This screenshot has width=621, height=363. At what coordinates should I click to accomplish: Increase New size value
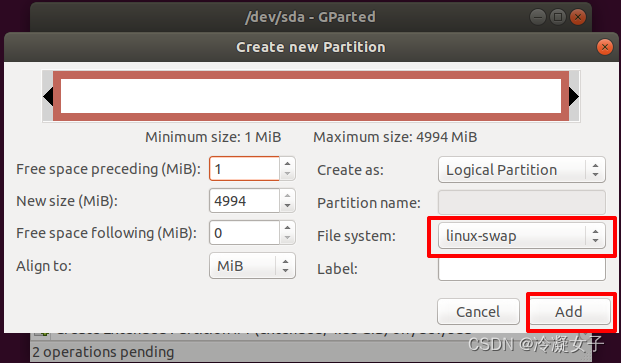pos(288,195)
